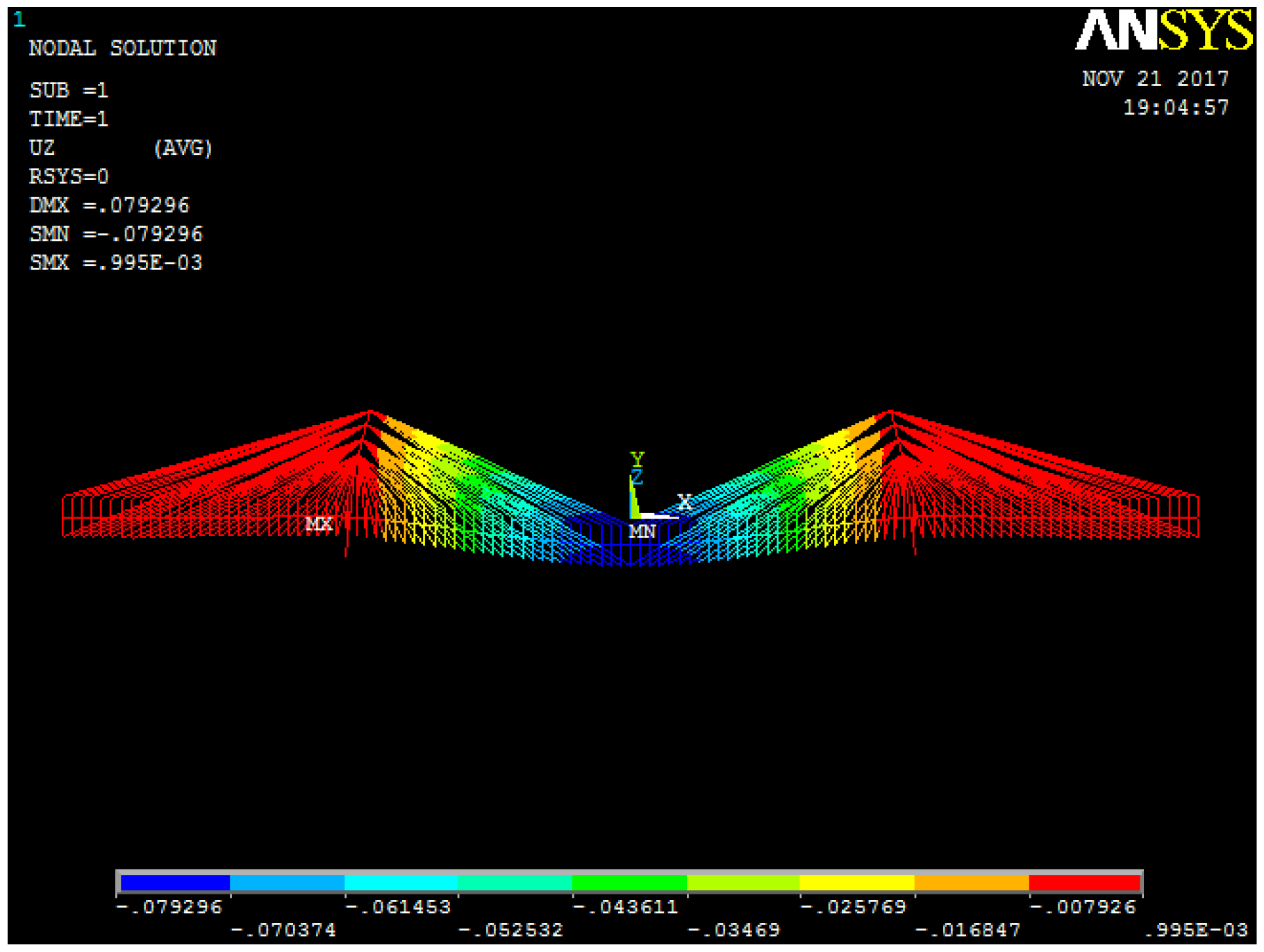Click the MN minimum marker

(642, 532)
